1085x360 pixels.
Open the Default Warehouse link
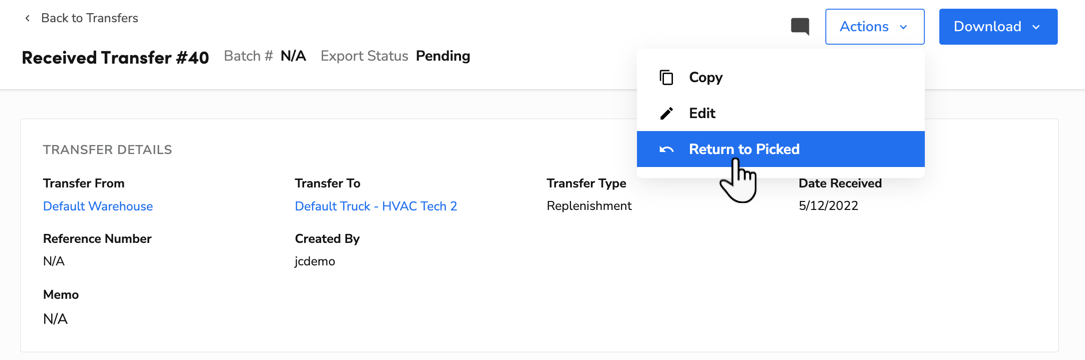98,206
